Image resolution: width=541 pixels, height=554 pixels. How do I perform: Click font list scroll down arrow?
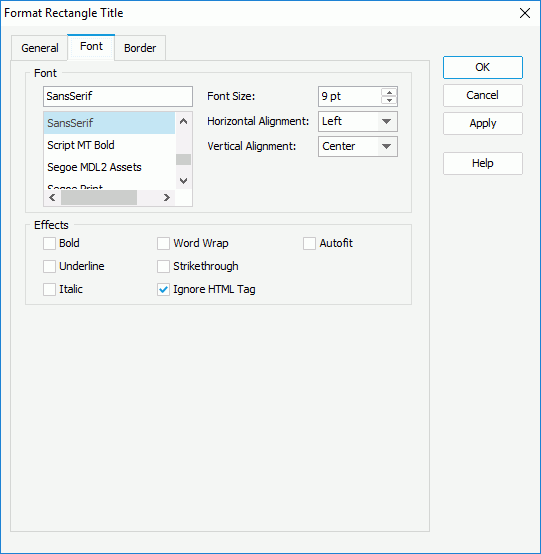click(183, 181)
